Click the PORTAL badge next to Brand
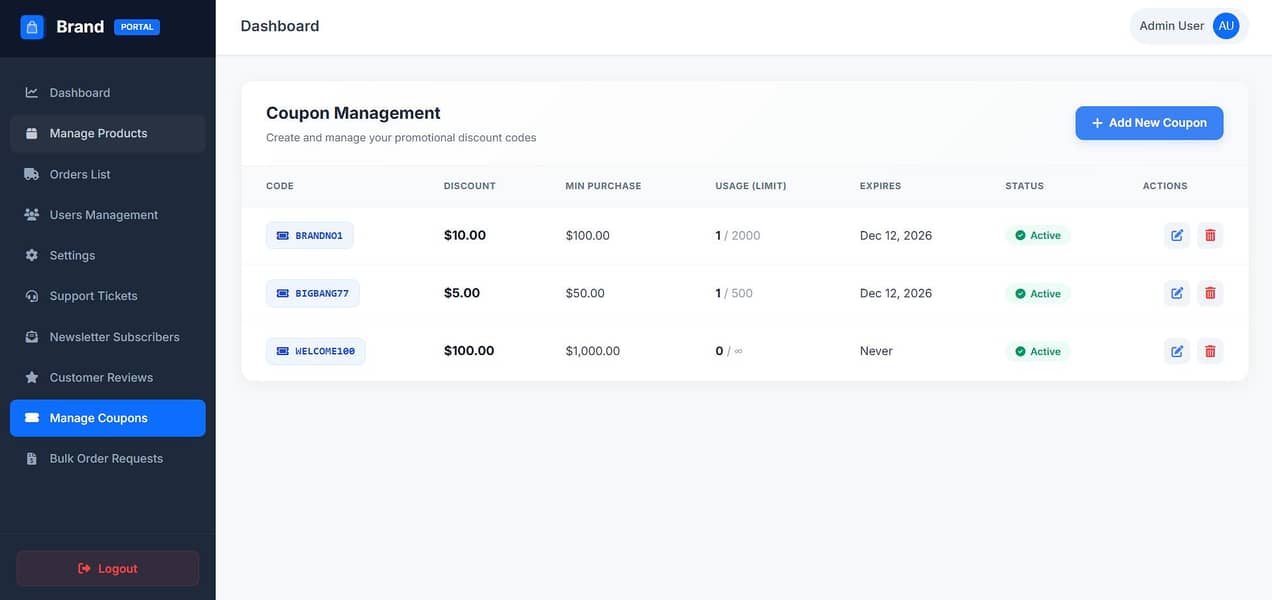This screenshot has width=1272, height=600. (137, 27)
